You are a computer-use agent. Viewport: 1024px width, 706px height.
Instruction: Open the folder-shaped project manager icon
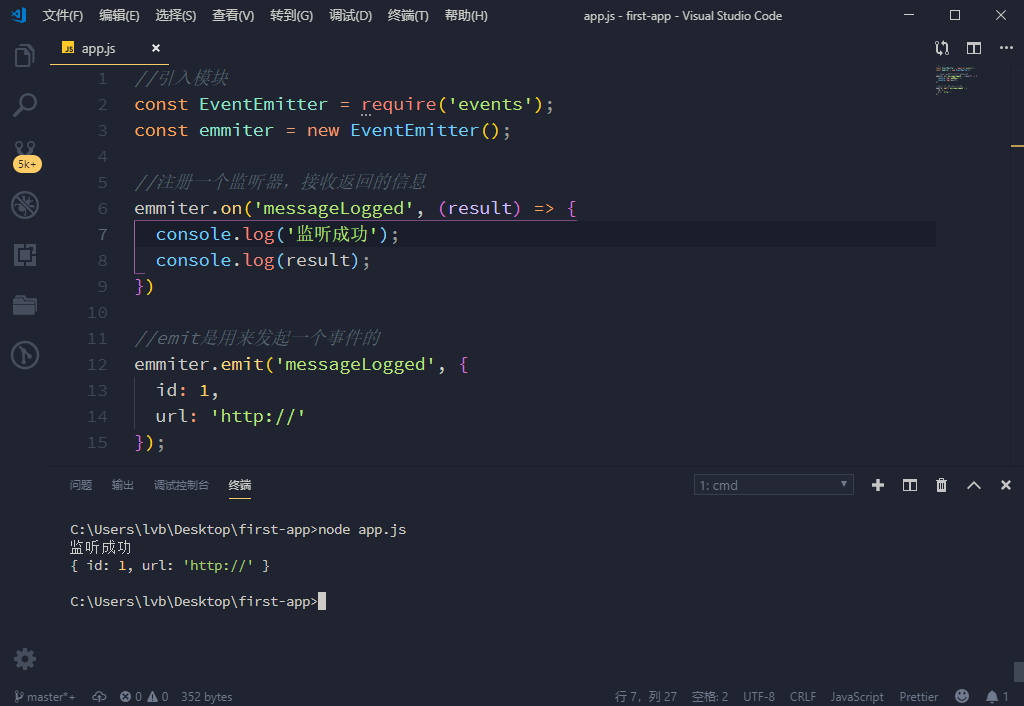click(x=25, y=304)
